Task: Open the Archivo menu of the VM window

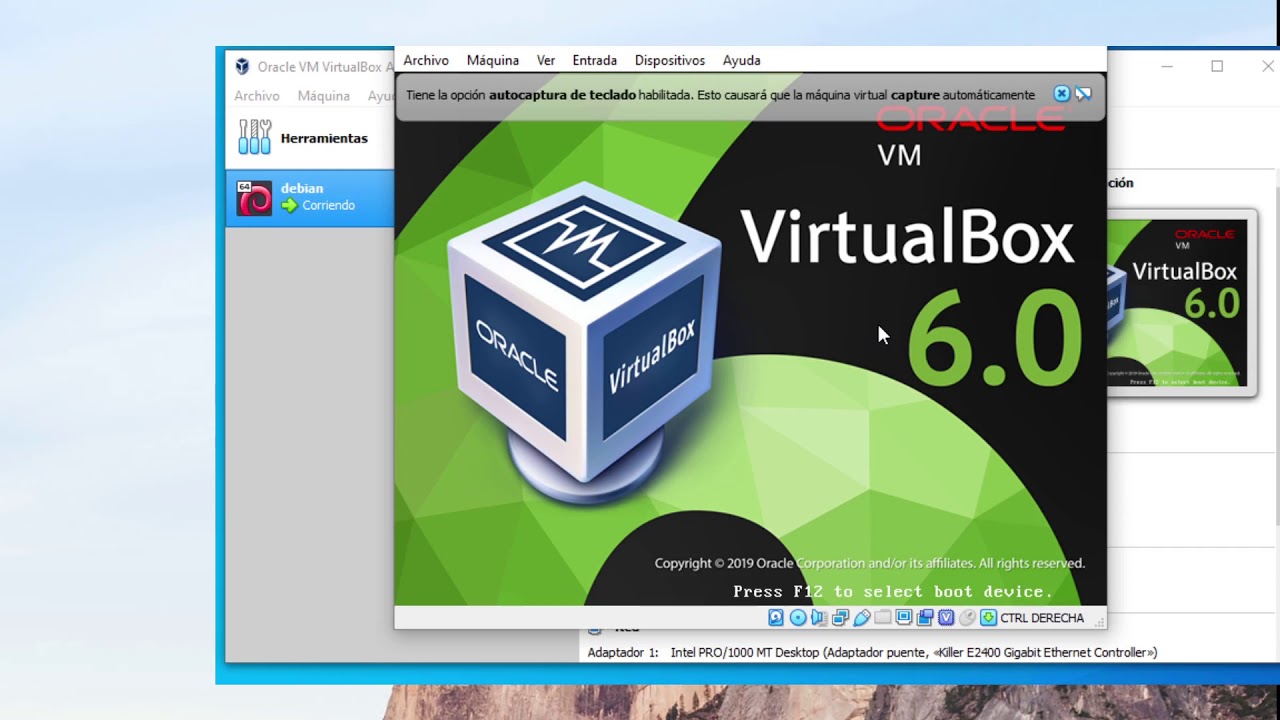Action: coord(426,60)
